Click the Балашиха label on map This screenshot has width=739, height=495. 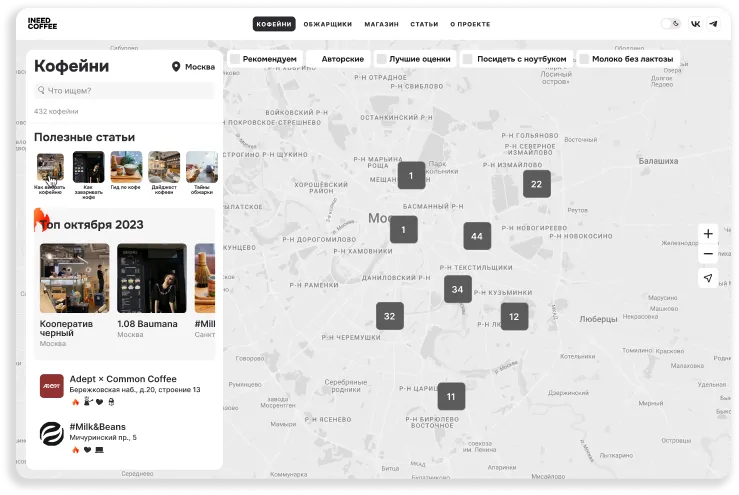[x=658, y=161]
